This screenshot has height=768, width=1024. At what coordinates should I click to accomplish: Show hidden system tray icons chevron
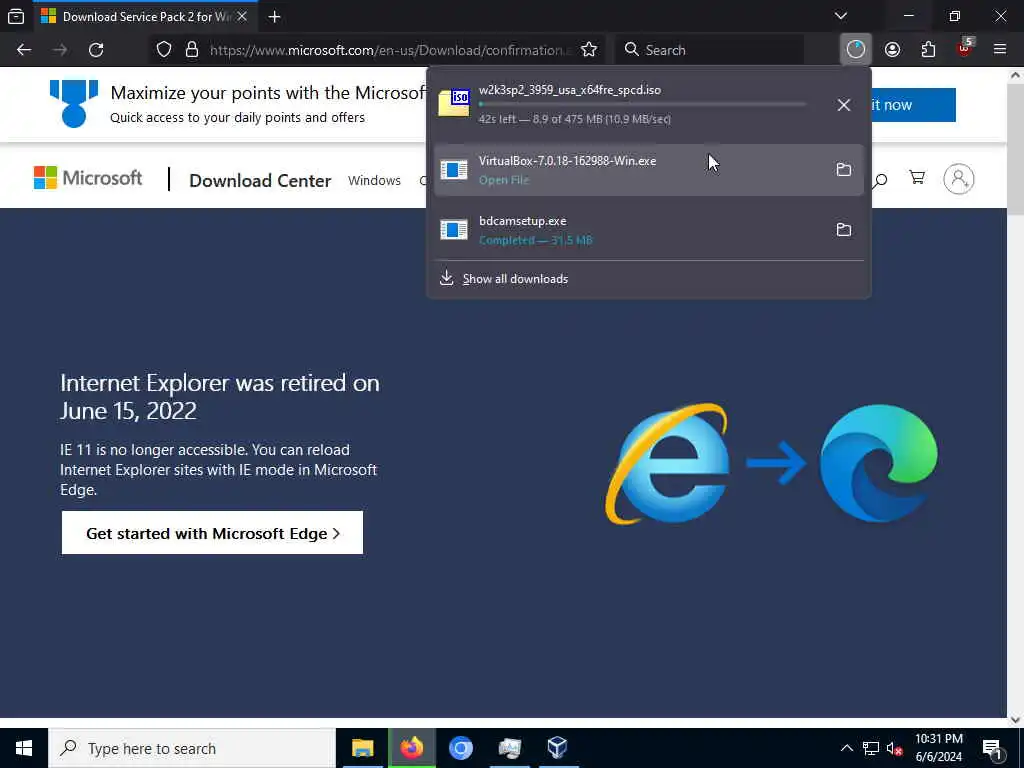[846, 748]
